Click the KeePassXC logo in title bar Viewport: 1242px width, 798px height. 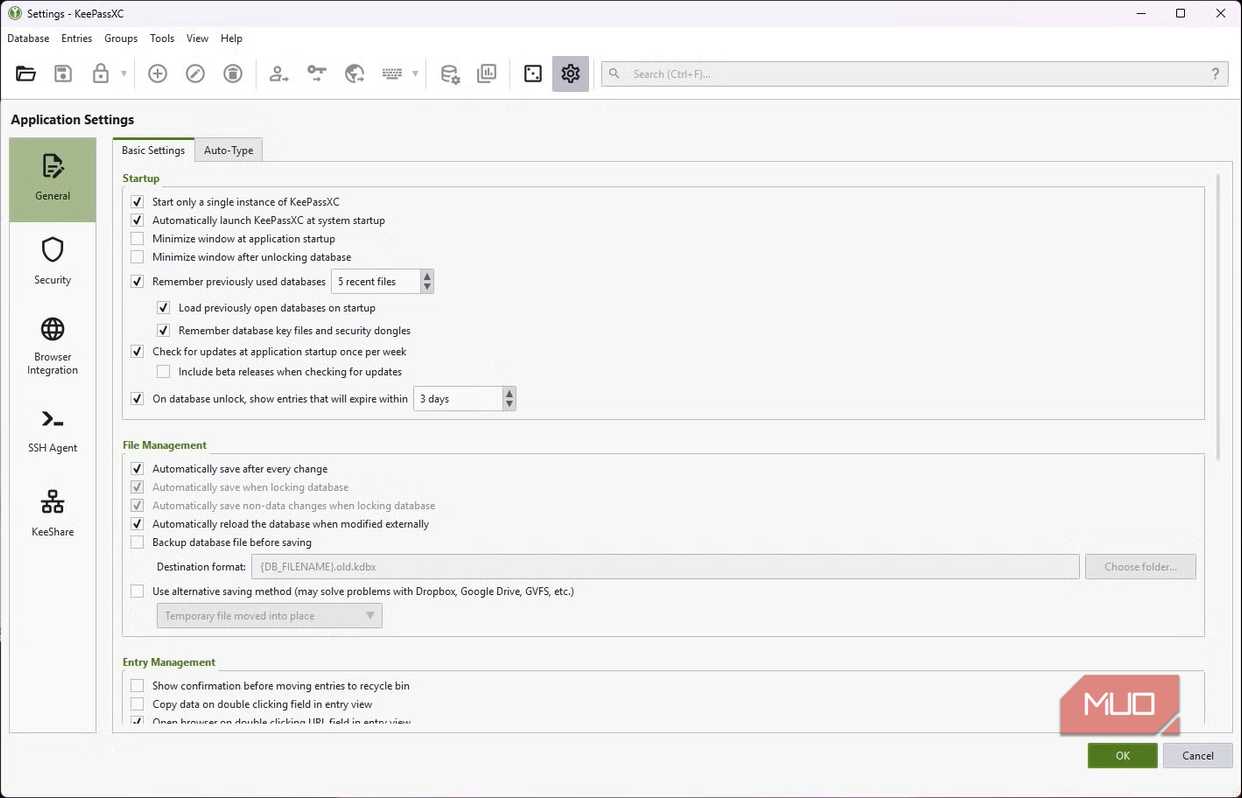click(x=15, y=13)
